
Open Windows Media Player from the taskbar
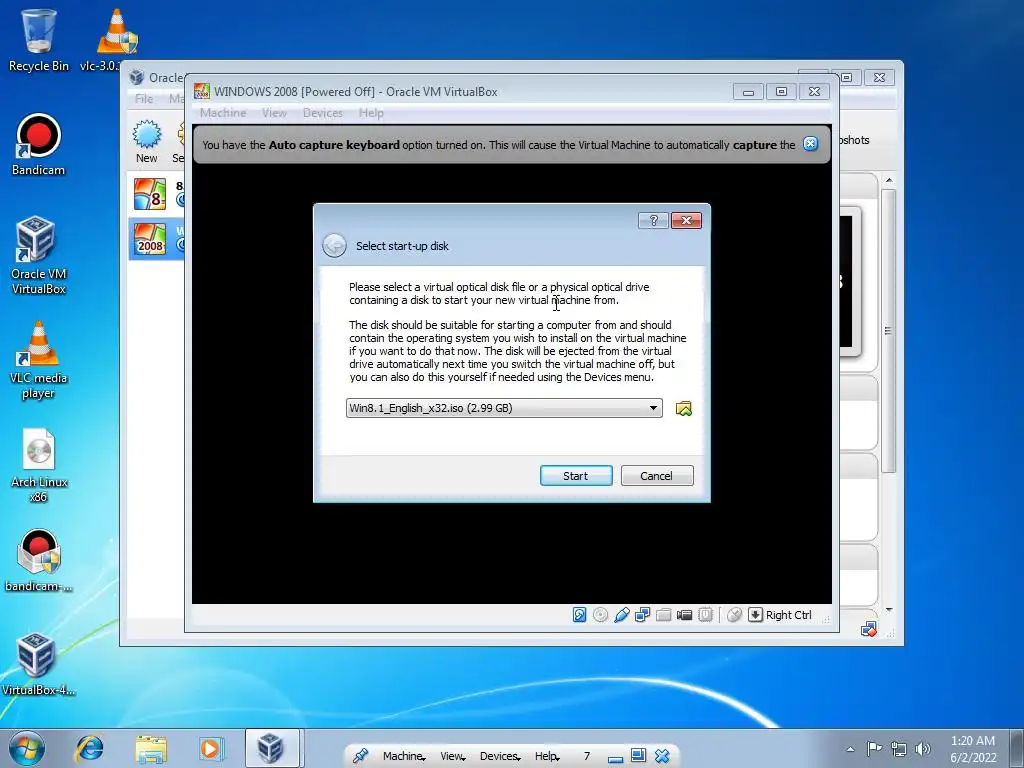tap(210, 749)
